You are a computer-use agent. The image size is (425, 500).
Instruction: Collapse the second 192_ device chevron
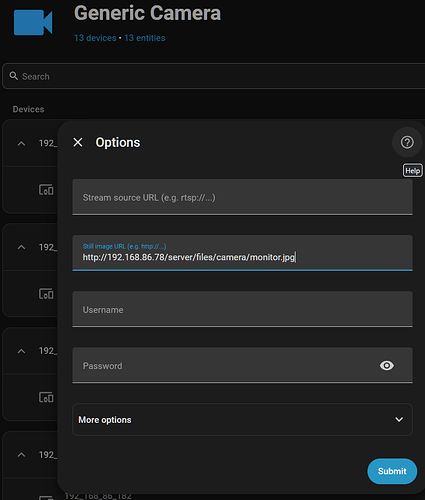pos(21,247)
